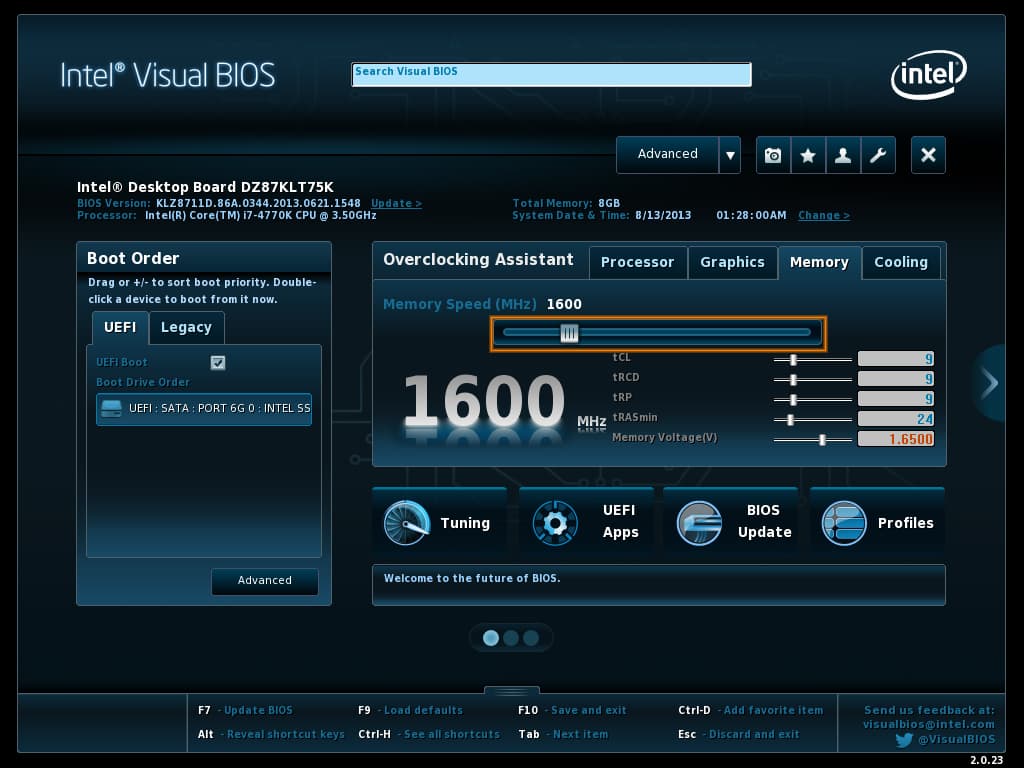Click Ctrl-H See all shortcuts
1024x768 pixels.
429,735
